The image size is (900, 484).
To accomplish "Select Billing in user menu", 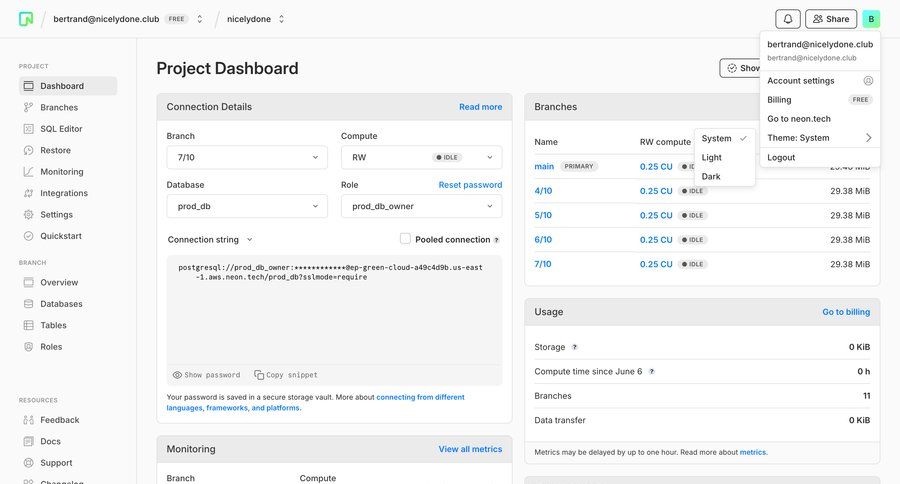I will click(820, 100).
